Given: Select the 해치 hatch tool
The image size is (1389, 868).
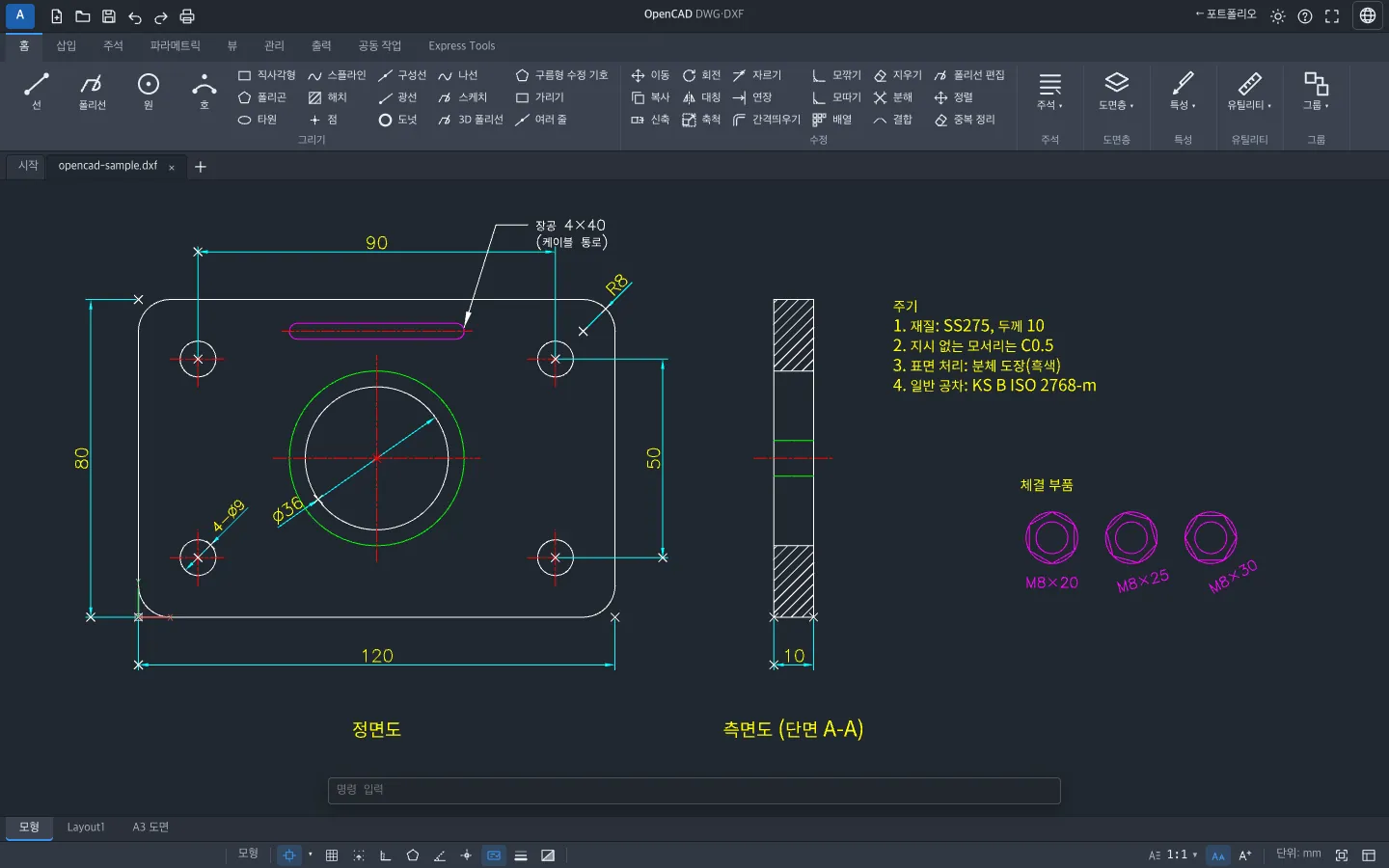Looking at the screenshot, I should point(327,97).
